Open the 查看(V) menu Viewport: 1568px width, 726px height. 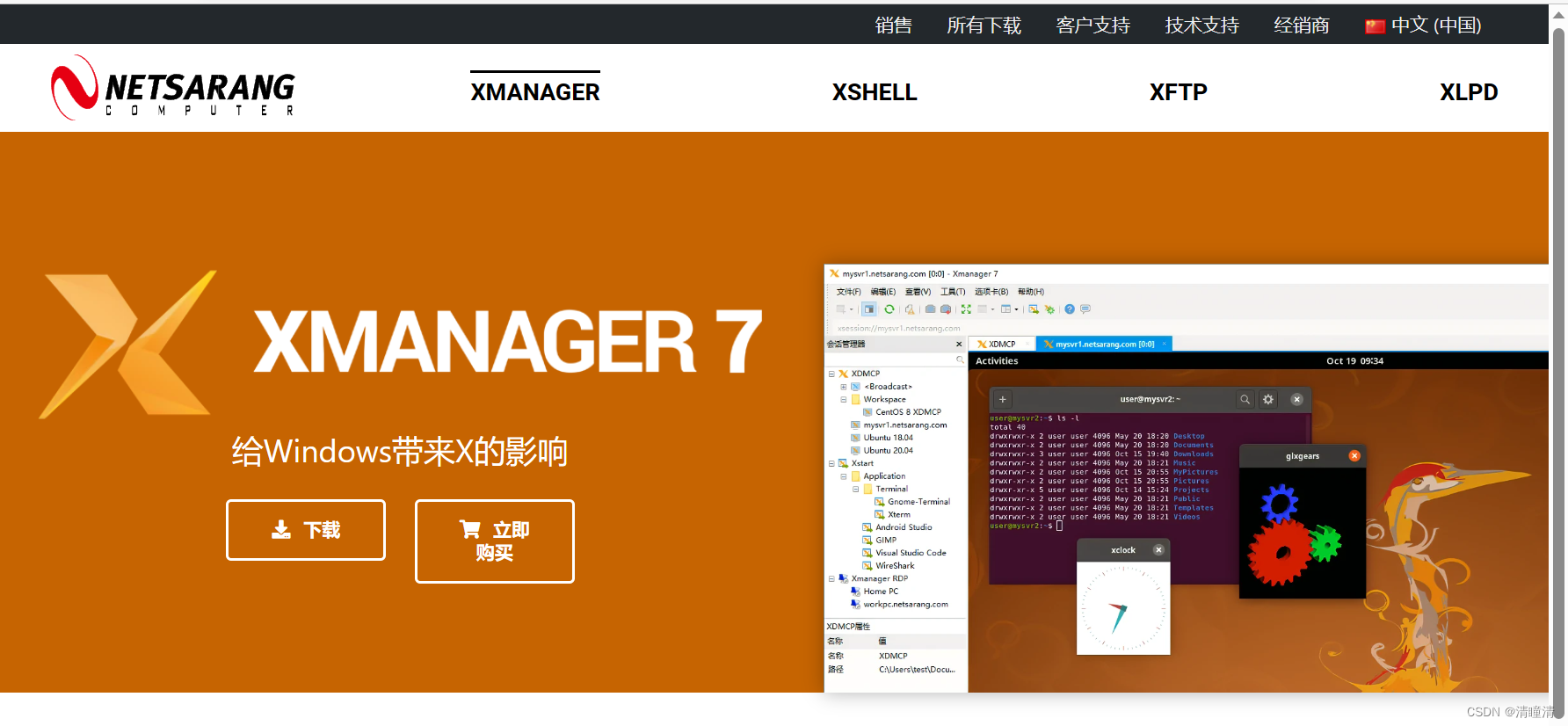point(918,292)
